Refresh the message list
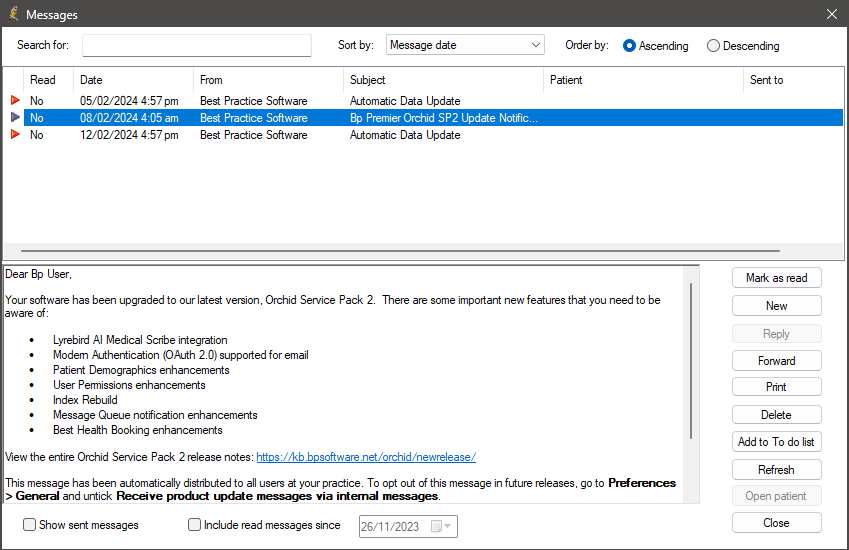 [x=776, y=470]
